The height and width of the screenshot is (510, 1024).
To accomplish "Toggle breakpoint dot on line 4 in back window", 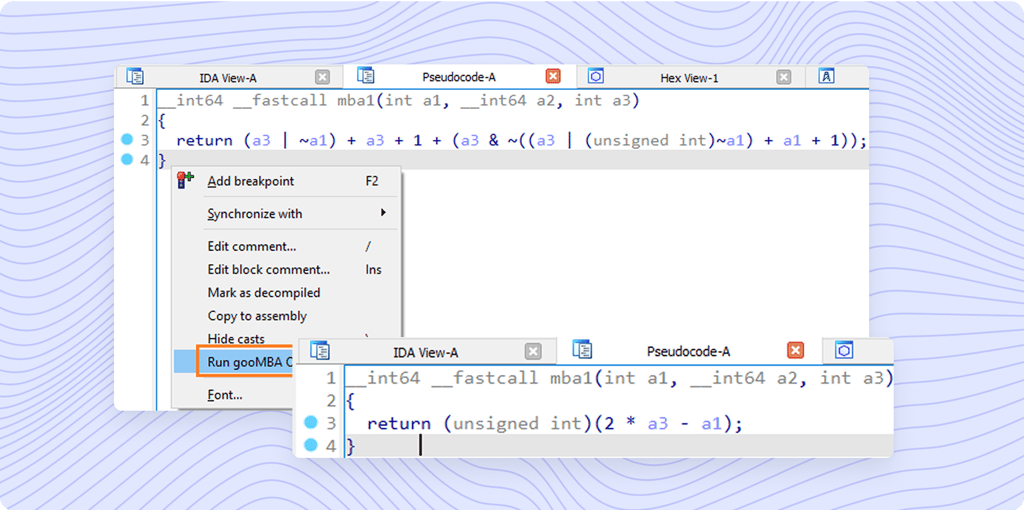I will (127, 159).
